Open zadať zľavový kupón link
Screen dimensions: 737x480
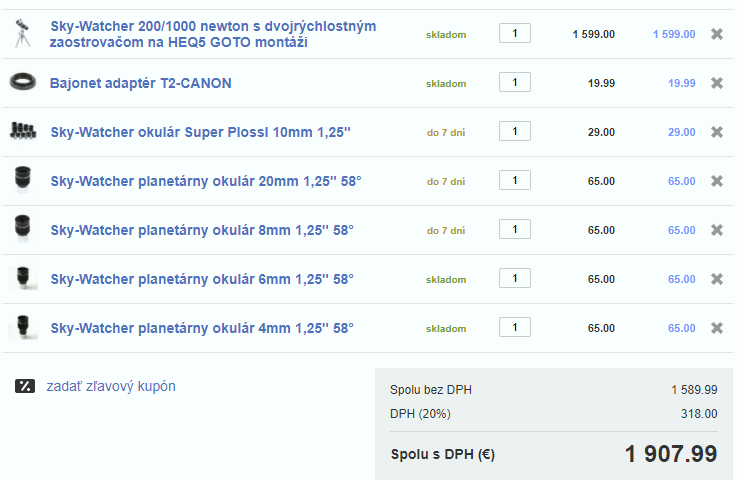click(x=110, y=386)
